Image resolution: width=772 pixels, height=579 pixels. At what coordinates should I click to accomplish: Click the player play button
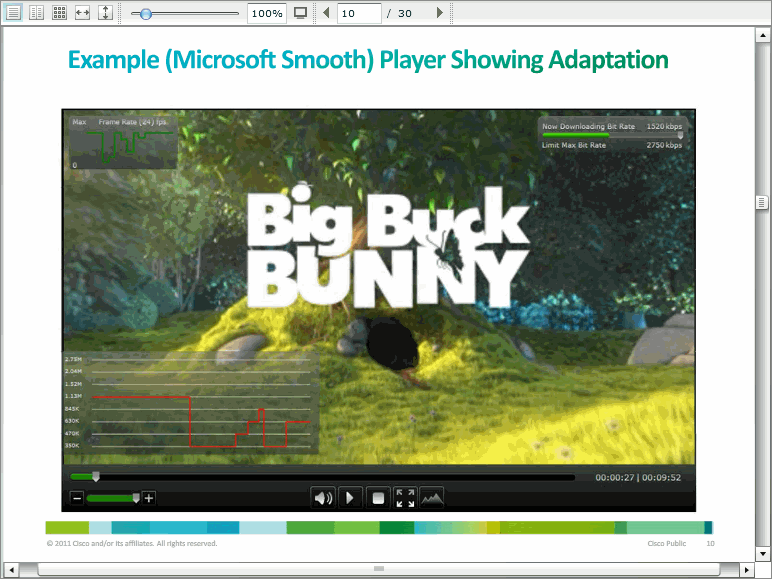click(350, 498)
